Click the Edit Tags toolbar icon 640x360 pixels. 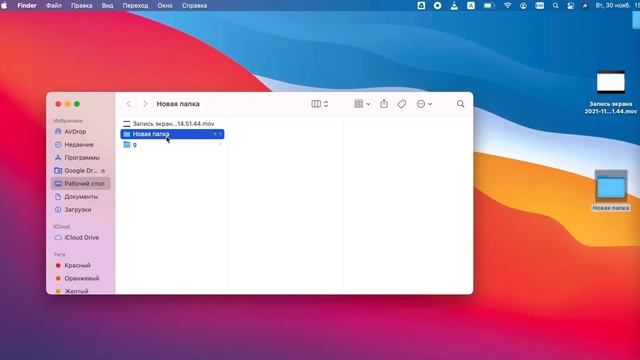tap(402, 104)
